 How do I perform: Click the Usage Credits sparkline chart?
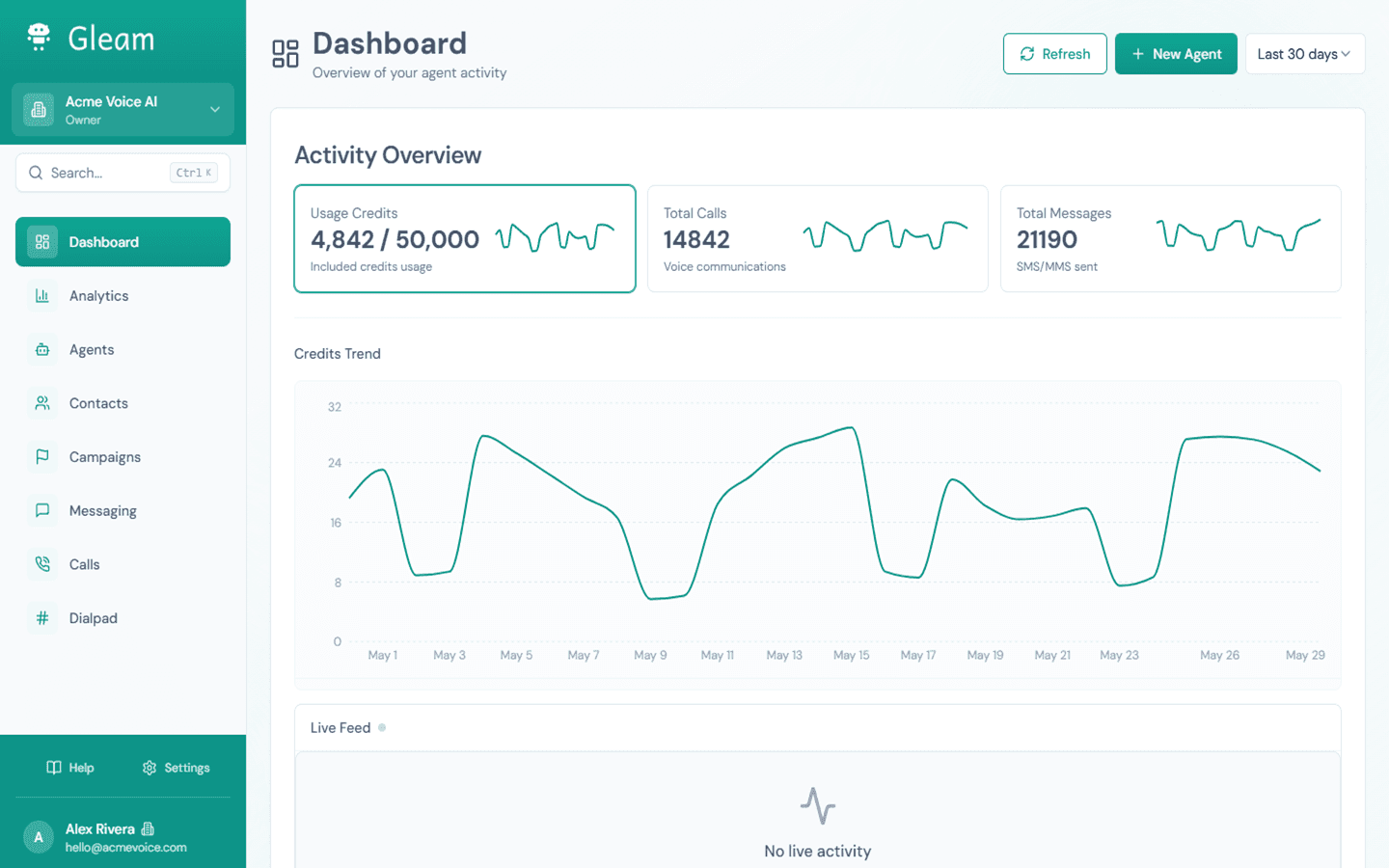coord(556,237)
